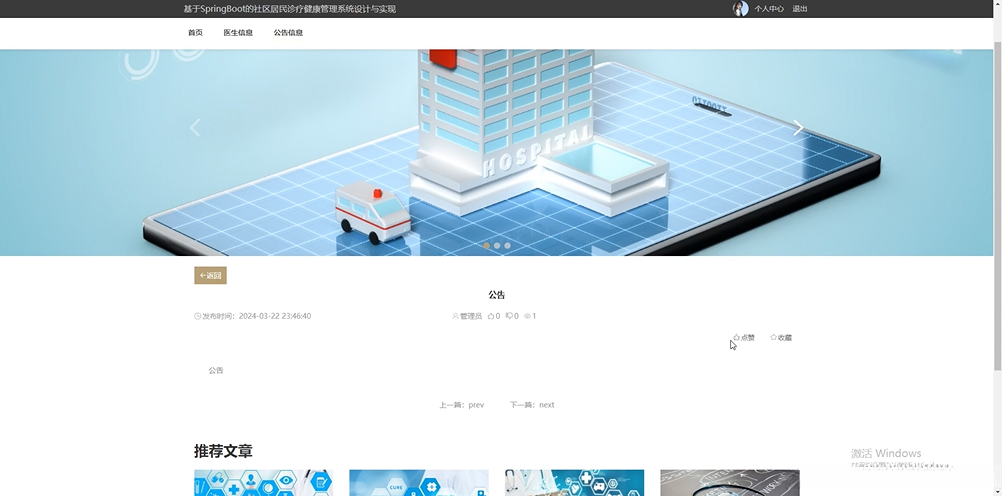The height and width of the screenshot is (496, 1002).
Task: Open previous article link 上一篇 prev
Action: [461, 405]
